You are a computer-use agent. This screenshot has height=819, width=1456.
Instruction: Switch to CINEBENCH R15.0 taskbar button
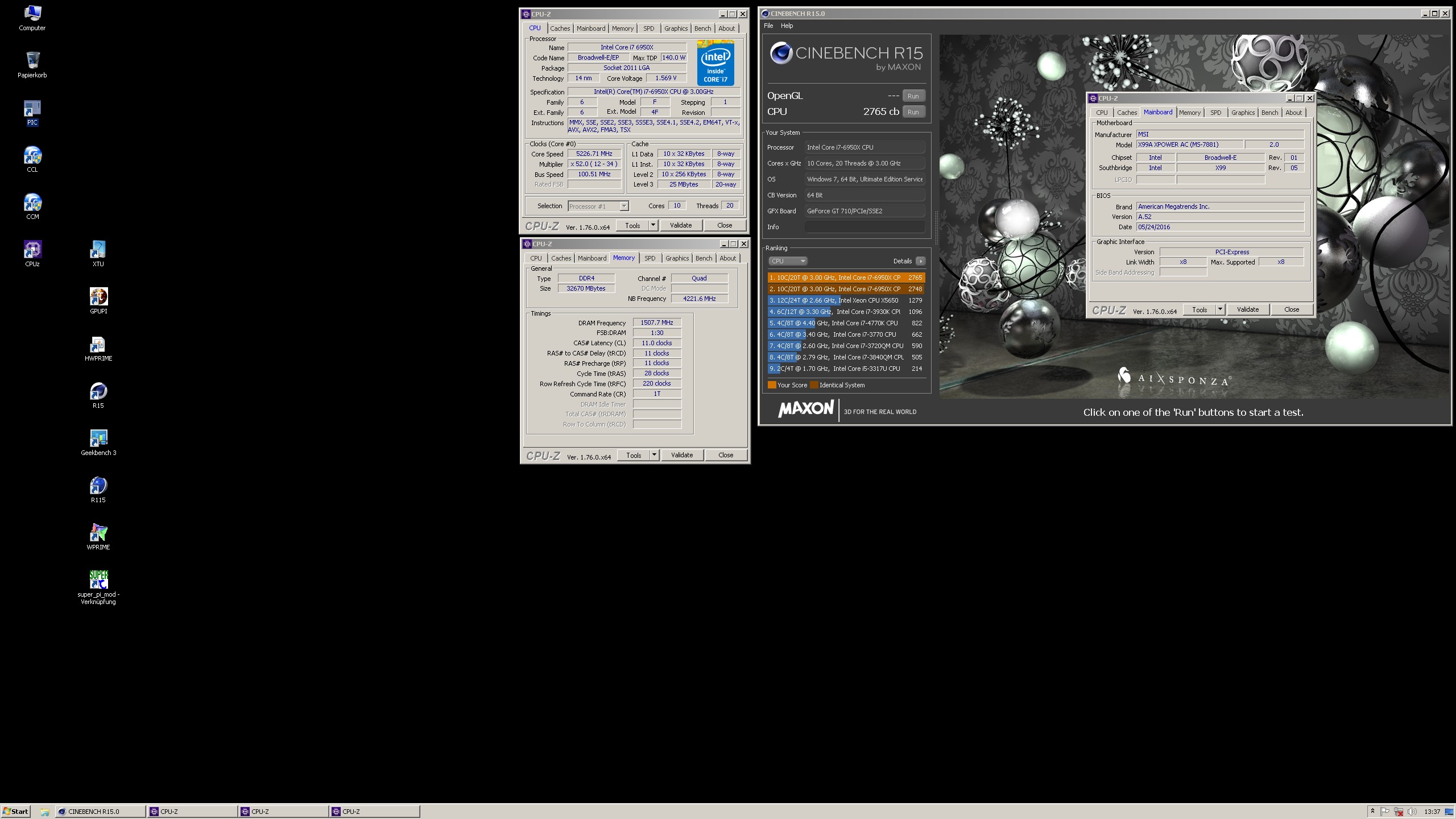pyautogui.click(x=100, y=812)
